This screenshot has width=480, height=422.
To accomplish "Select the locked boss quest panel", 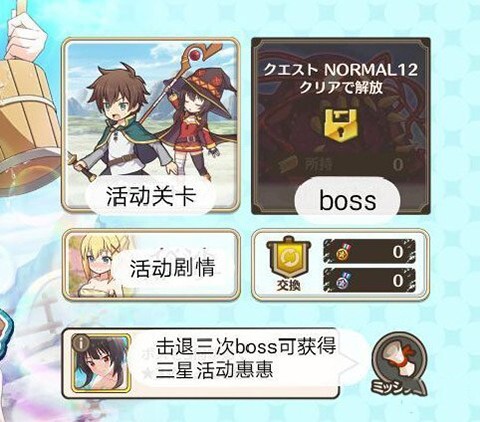I will (341, 126).
